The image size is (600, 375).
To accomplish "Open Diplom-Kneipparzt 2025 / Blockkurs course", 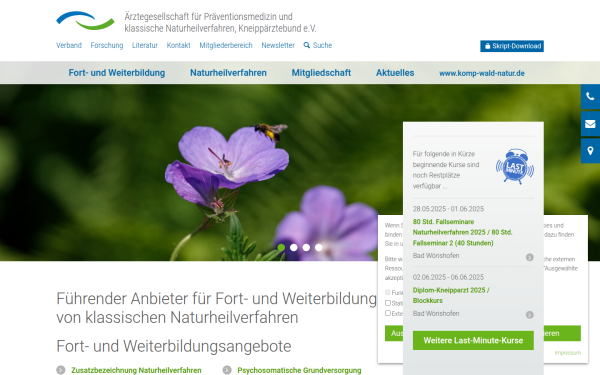I will (451, 295).
